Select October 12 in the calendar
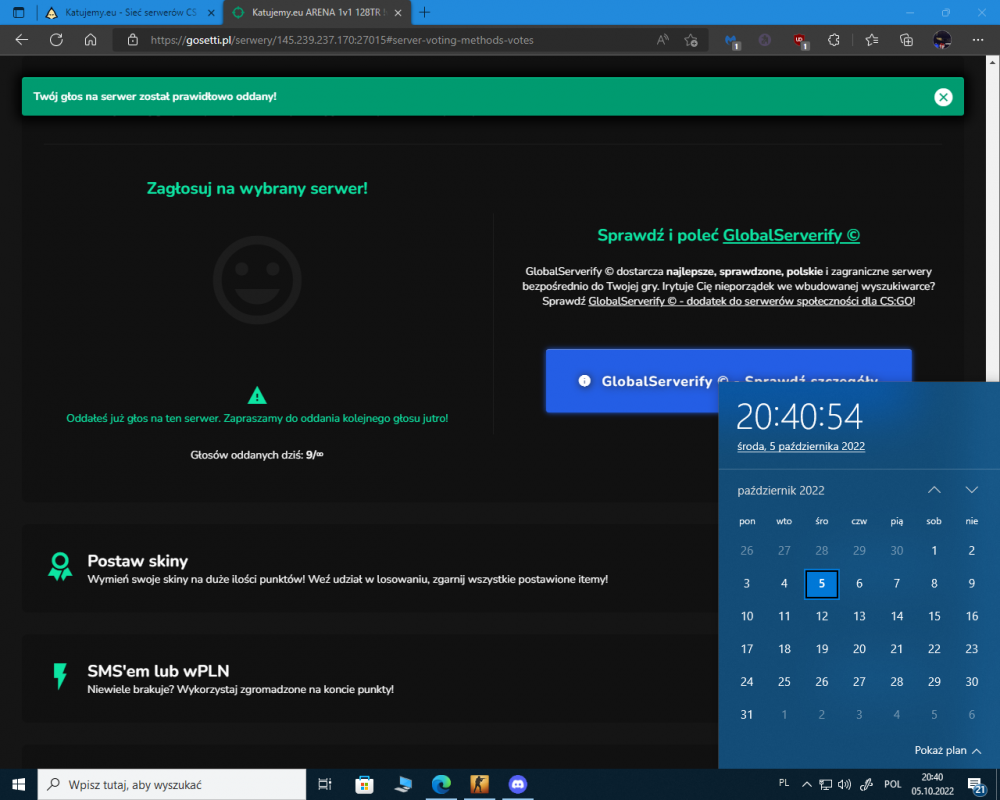This screenshot has height=800, width=1000. coord(821,616)
